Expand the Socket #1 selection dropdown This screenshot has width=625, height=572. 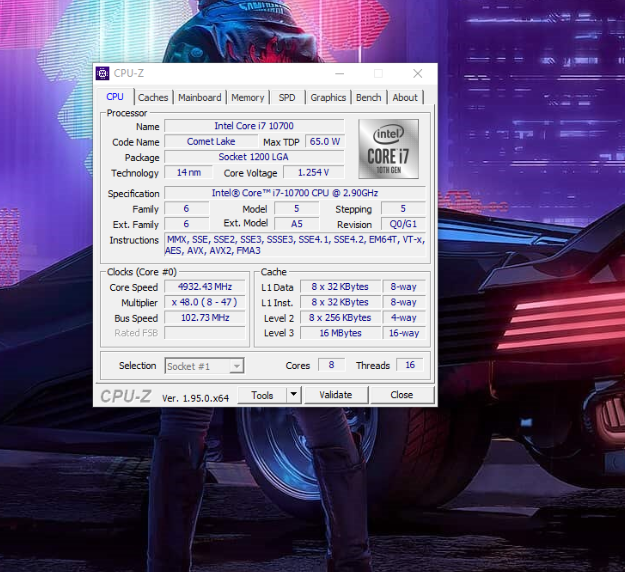pos(237,366)
